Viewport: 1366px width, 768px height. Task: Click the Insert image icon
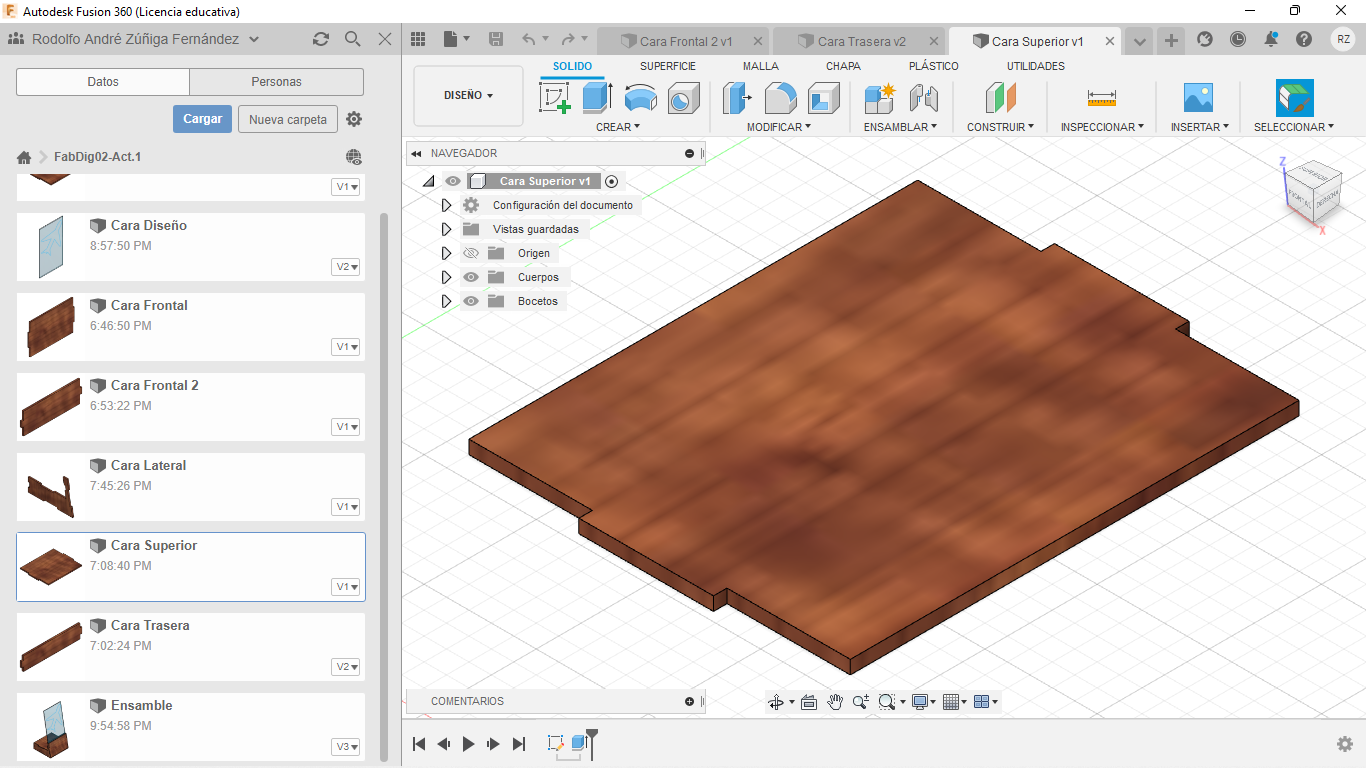(x=1197, y=98)
